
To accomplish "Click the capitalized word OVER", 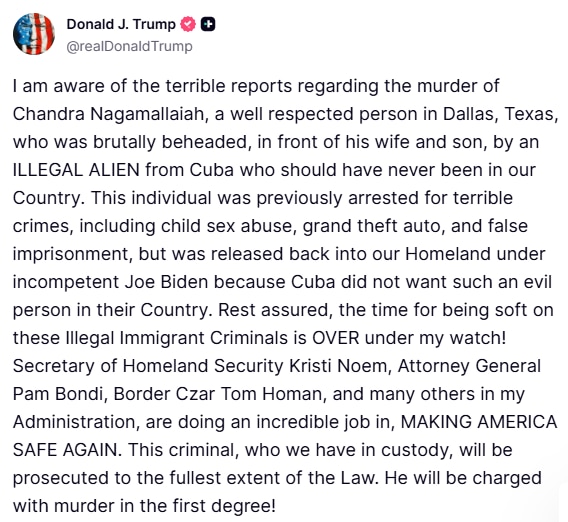I will tap(336, 338).
